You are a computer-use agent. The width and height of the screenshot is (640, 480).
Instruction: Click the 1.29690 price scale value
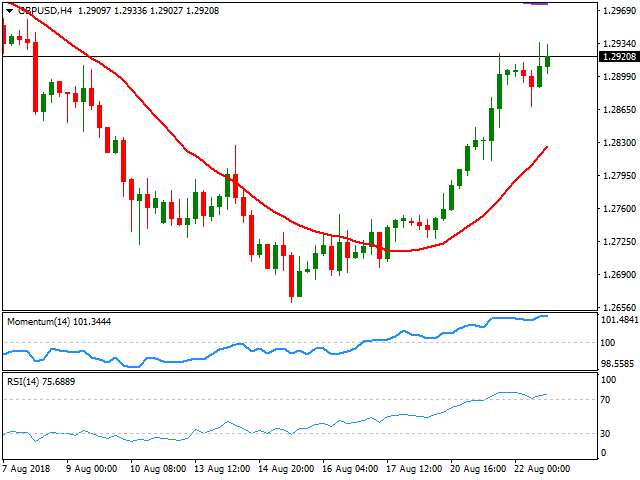620,11
